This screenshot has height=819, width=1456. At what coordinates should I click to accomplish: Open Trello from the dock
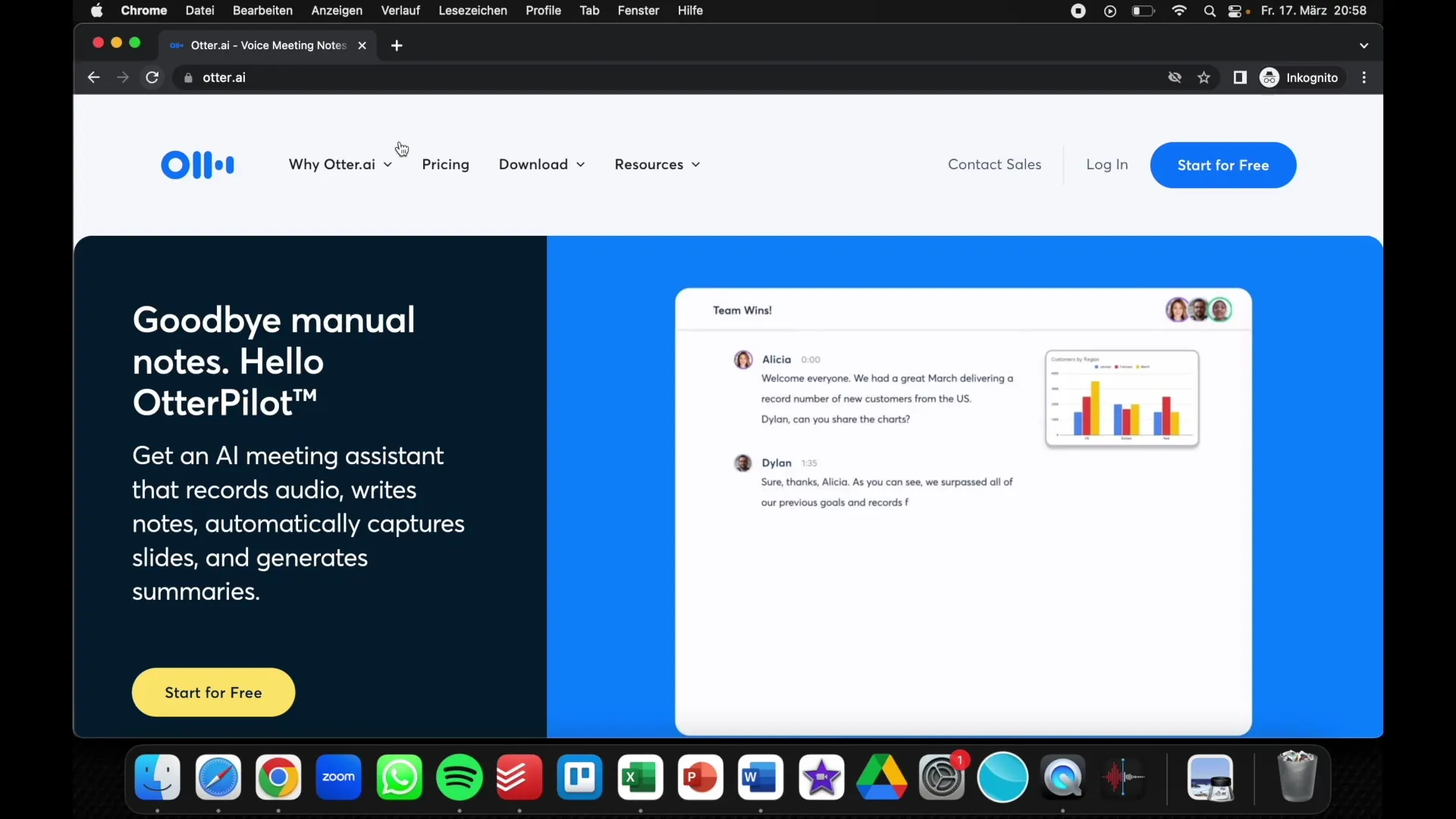pyautogui.click(x=580, y=777)
